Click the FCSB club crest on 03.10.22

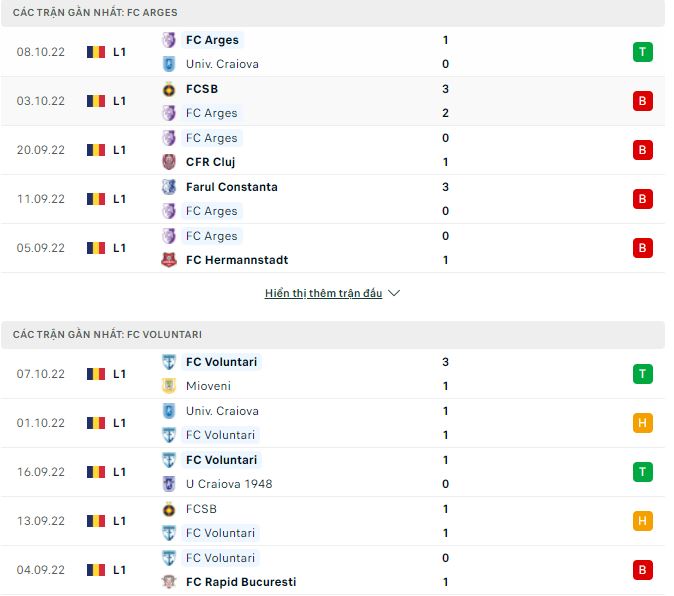pyautogui.click(x=169, y=89)
